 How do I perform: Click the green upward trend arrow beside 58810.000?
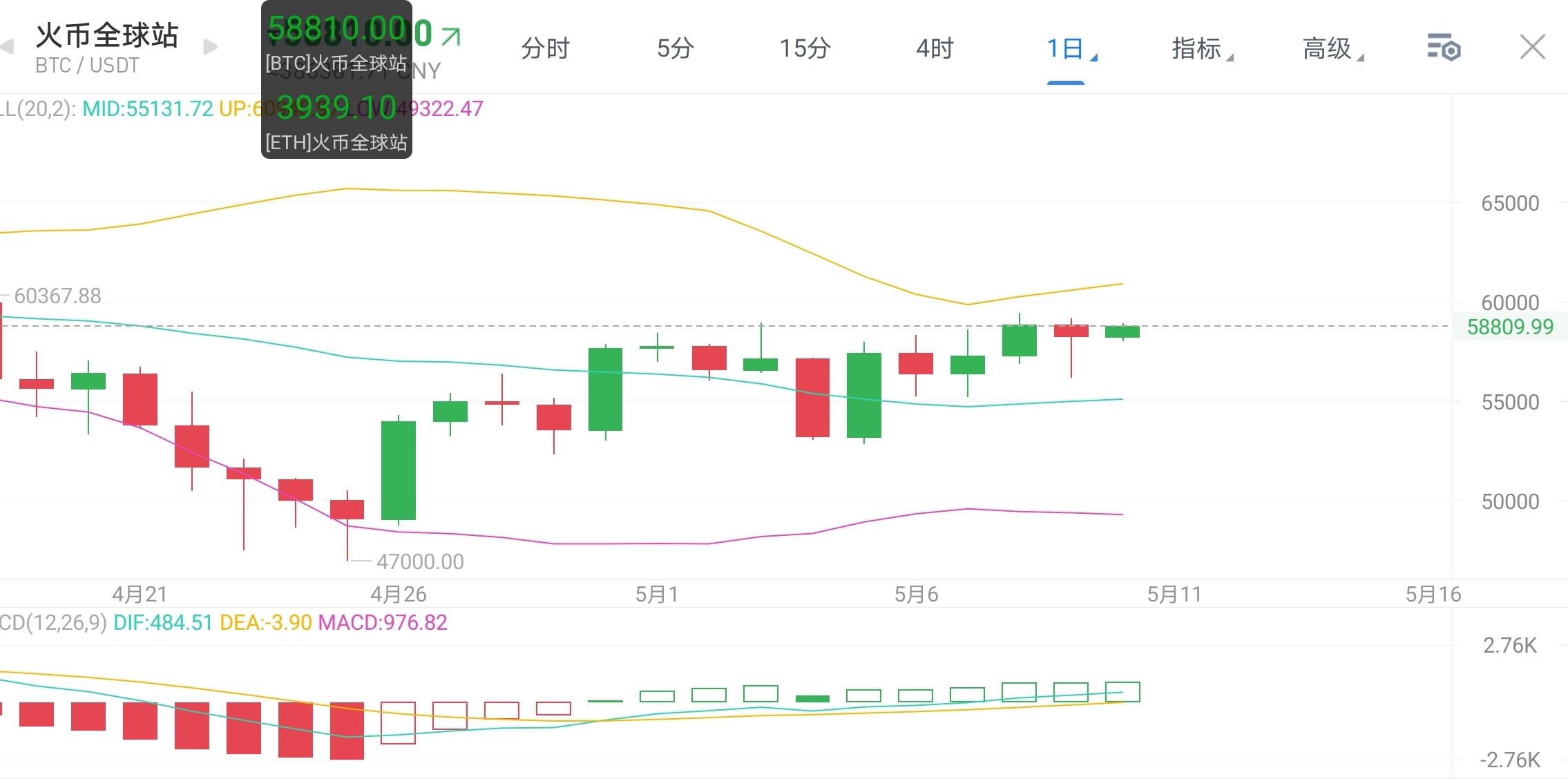click(x=452, y=38)
